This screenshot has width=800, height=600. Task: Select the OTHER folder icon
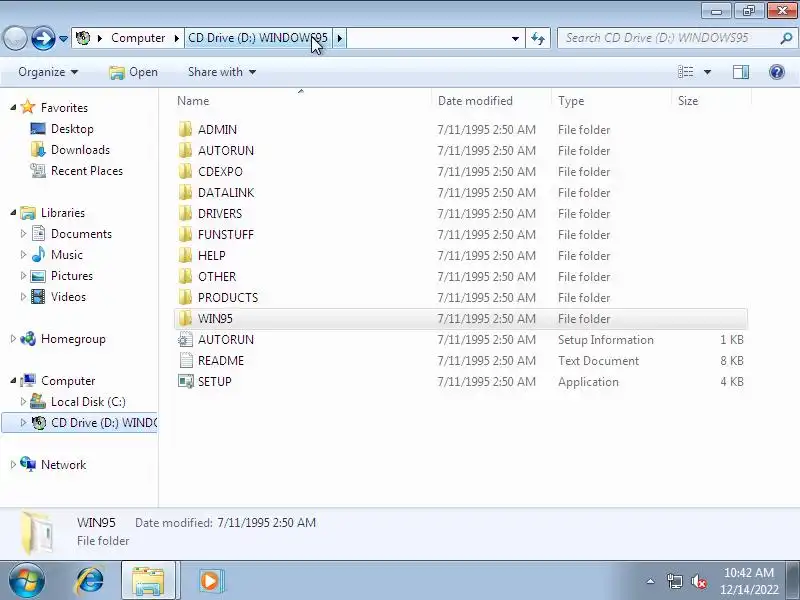pos(185,276)
